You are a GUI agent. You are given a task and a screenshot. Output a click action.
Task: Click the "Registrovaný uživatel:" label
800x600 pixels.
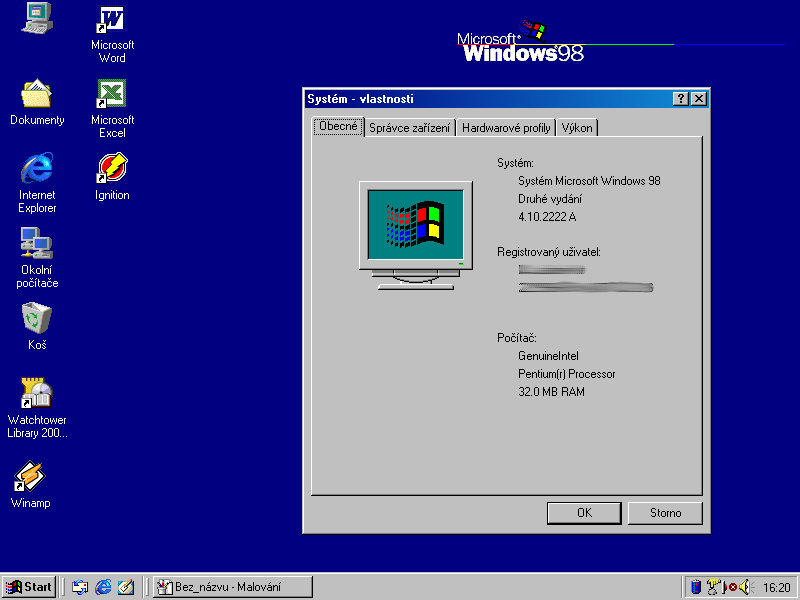(549, 252)
